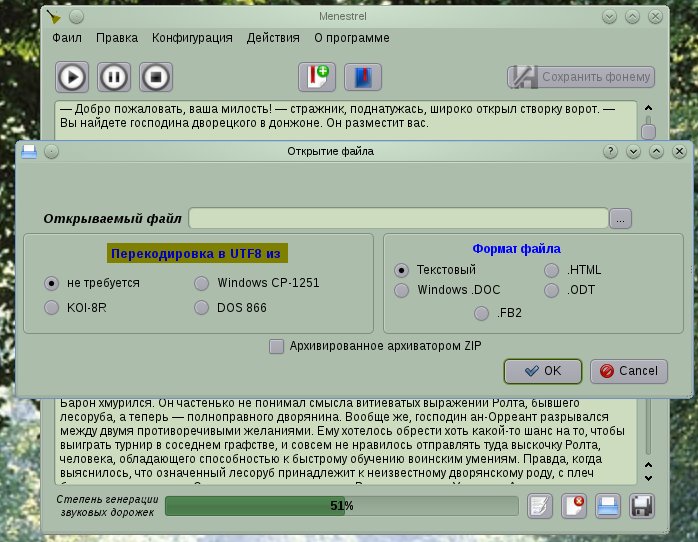This screenshot has height=542, width=698.
Task: Click the Открываемый файл path field
Action: click(398, 218)
